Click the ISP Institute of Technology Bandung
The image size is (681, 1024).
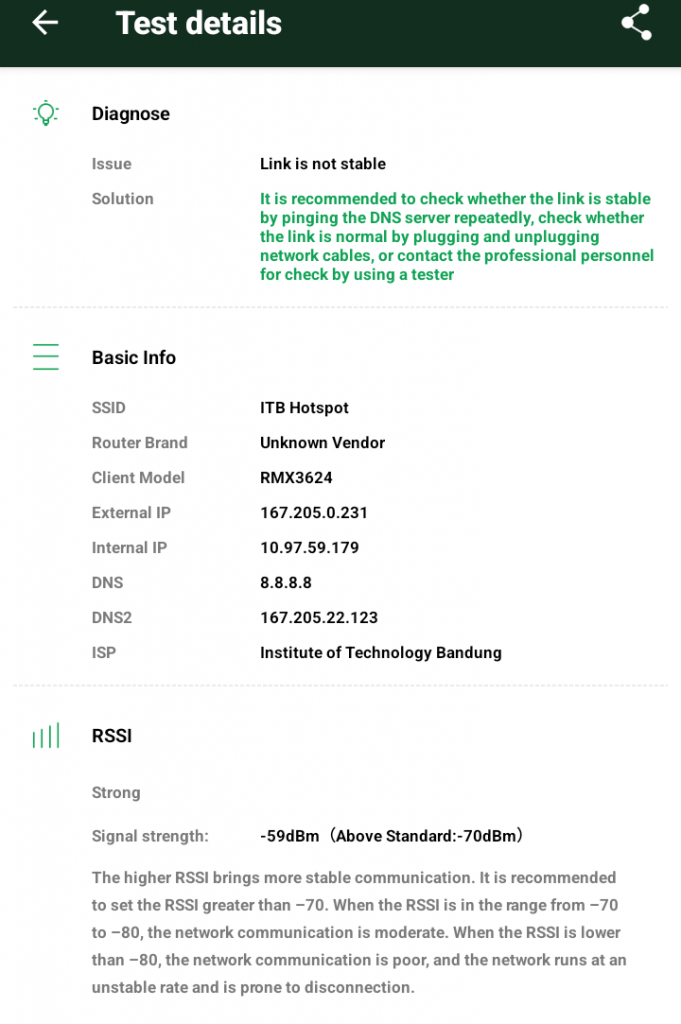point(381,653)
